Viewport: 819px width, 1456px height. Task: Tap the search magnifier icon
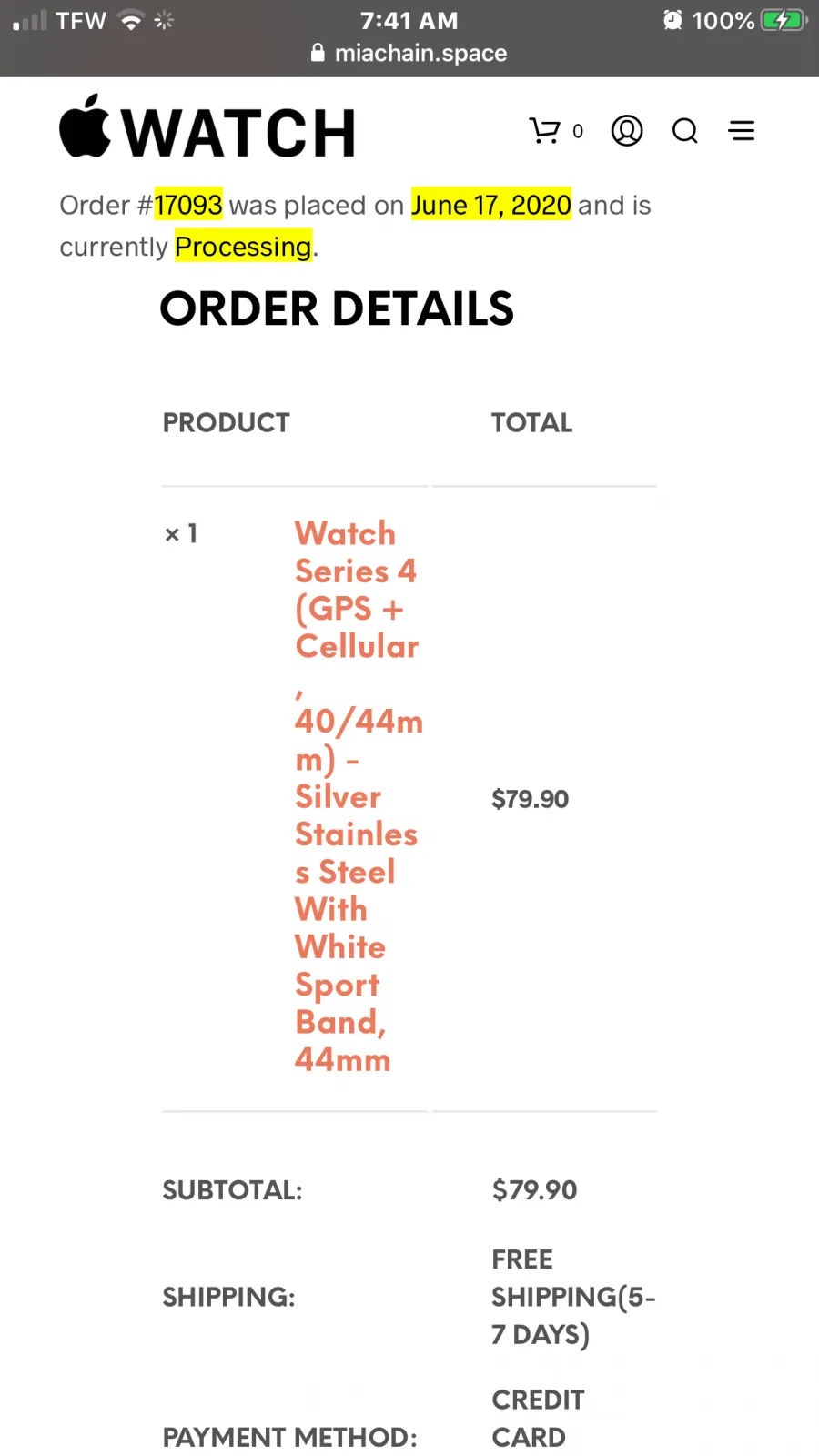(685, 131)
